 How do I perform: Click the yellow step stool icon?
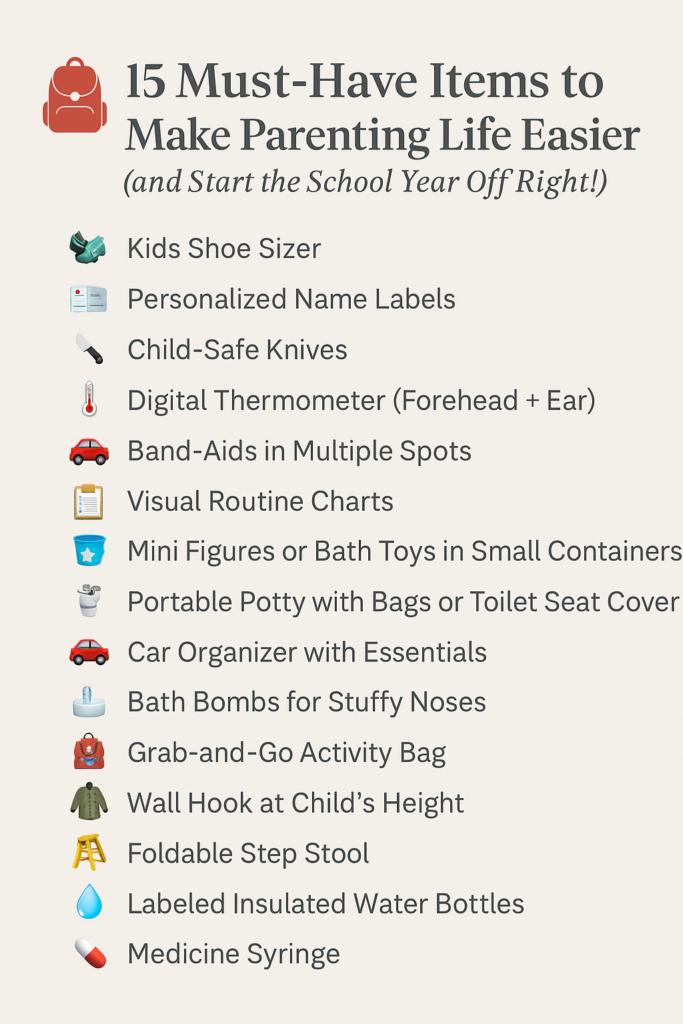coord(88,853)
